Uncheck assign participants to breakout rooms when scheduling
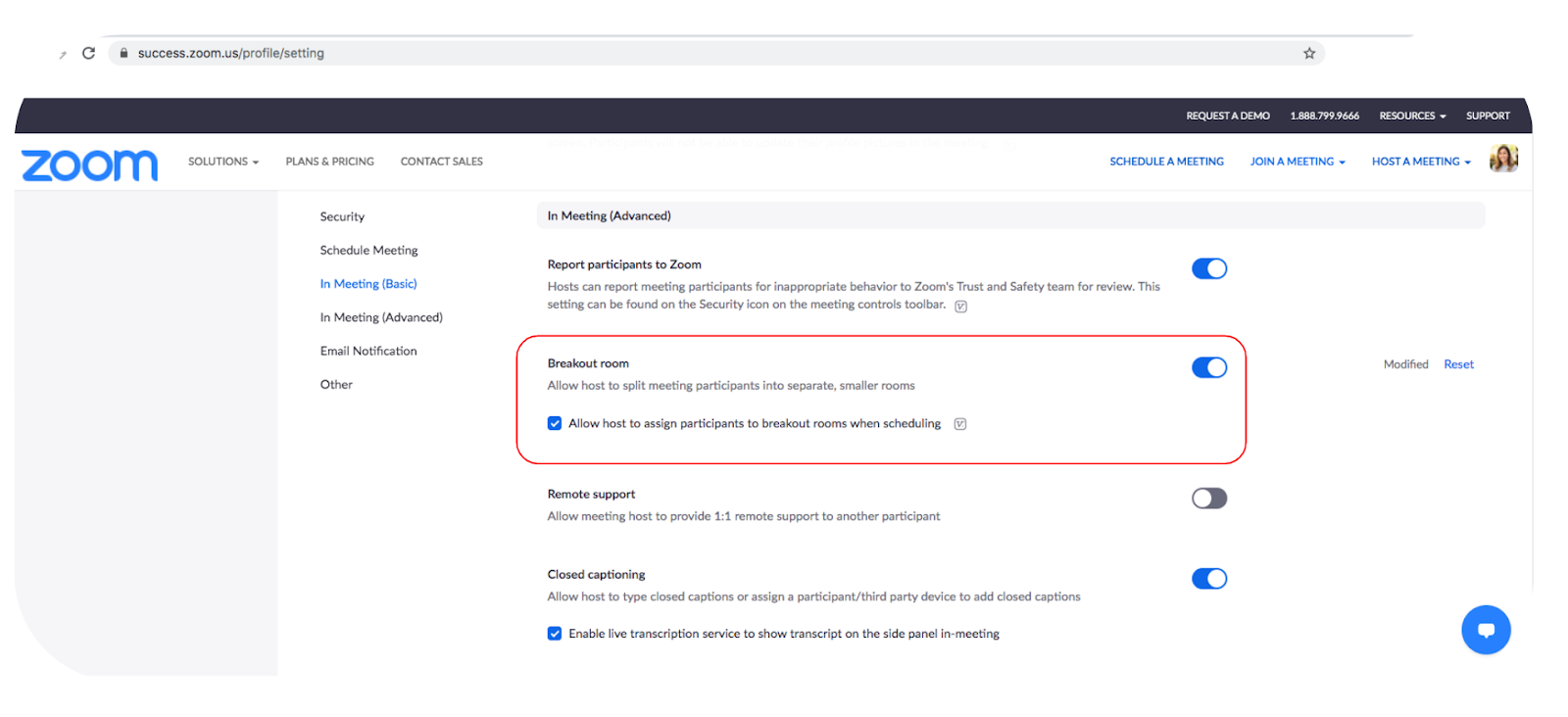 555,423
